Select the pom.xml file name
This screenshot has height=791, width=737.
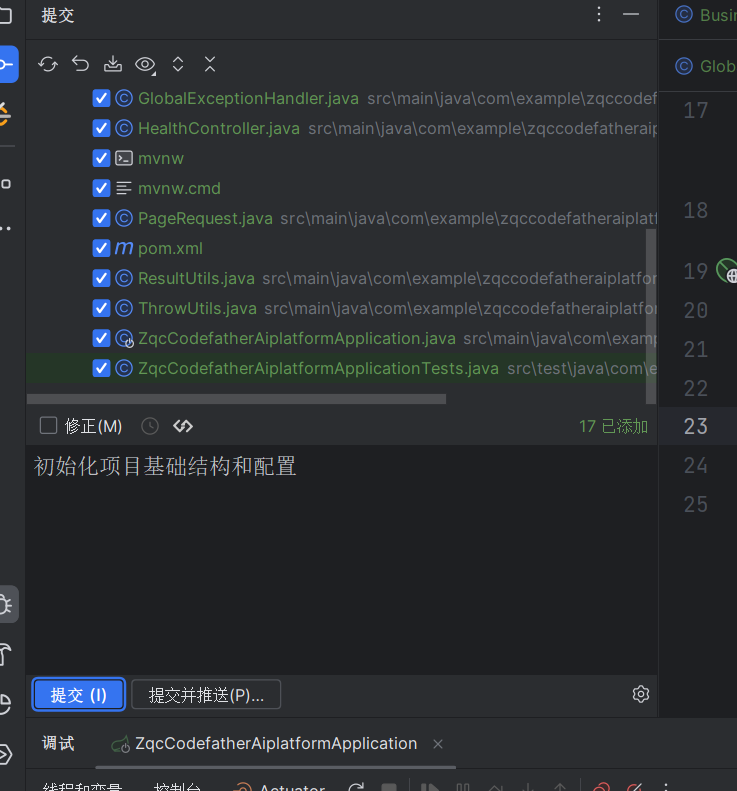(171, 248)
